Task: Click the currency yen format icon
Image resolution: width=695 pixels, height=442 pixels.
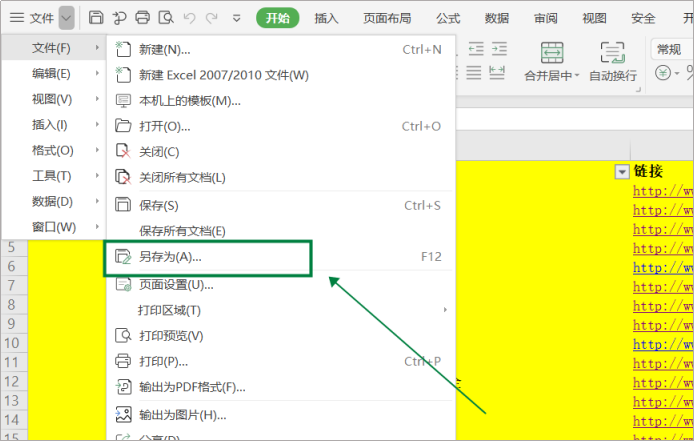Action: (x=663, y=73)
